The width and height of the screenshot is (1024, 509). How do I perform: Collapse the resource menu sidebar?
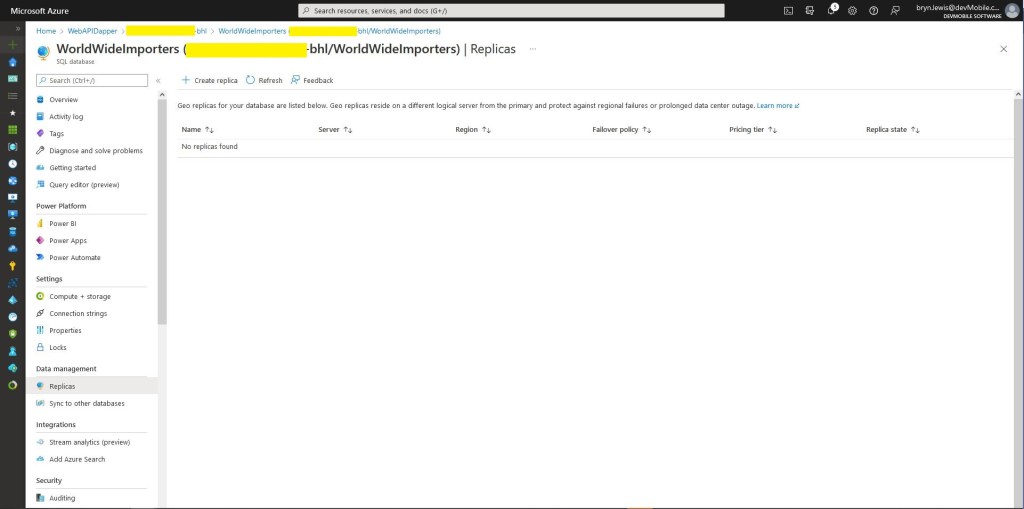coord(158,80)
